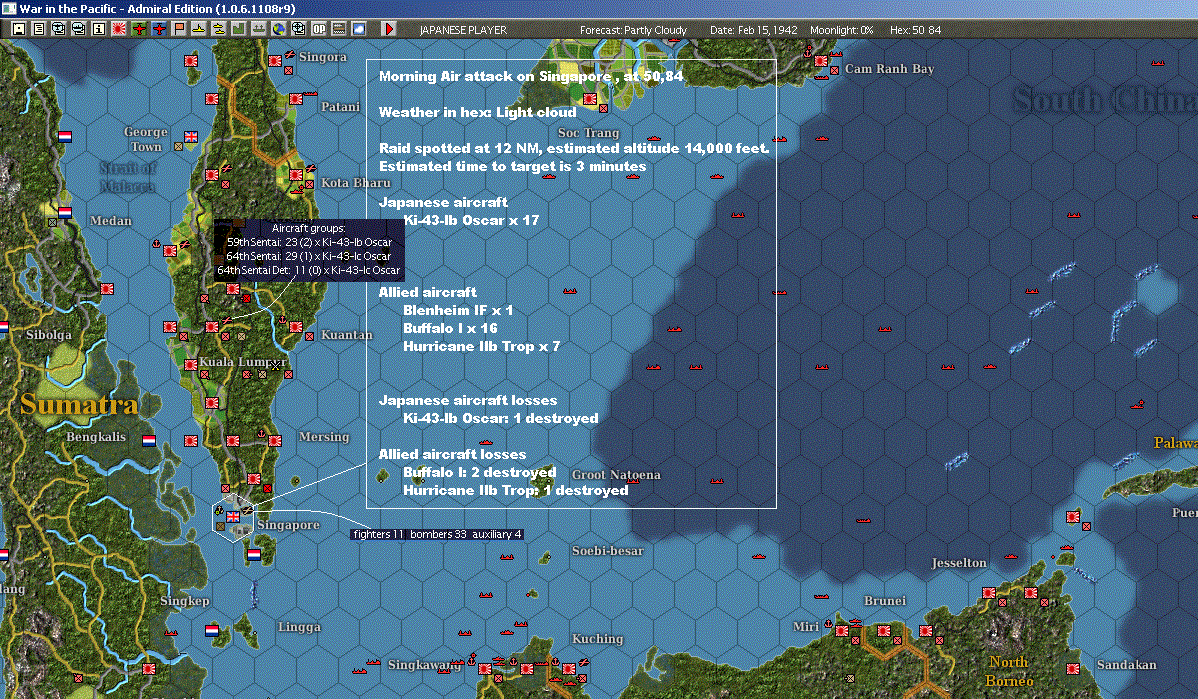Viewport: 1198px width, 699px height.
Task: Click the double yellow ships toolbar icon
Action: tap(219, 29)
